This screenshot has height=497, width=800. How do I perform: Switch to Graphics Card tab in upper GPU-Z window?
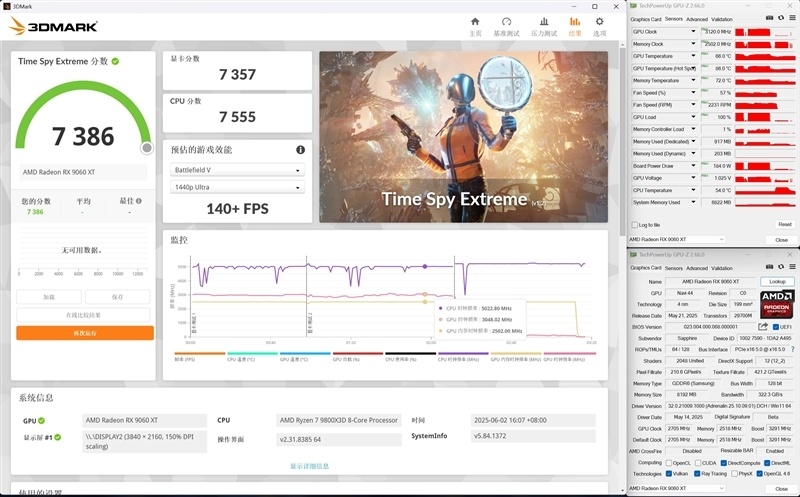pyautogui.click(x=645, y=19)
